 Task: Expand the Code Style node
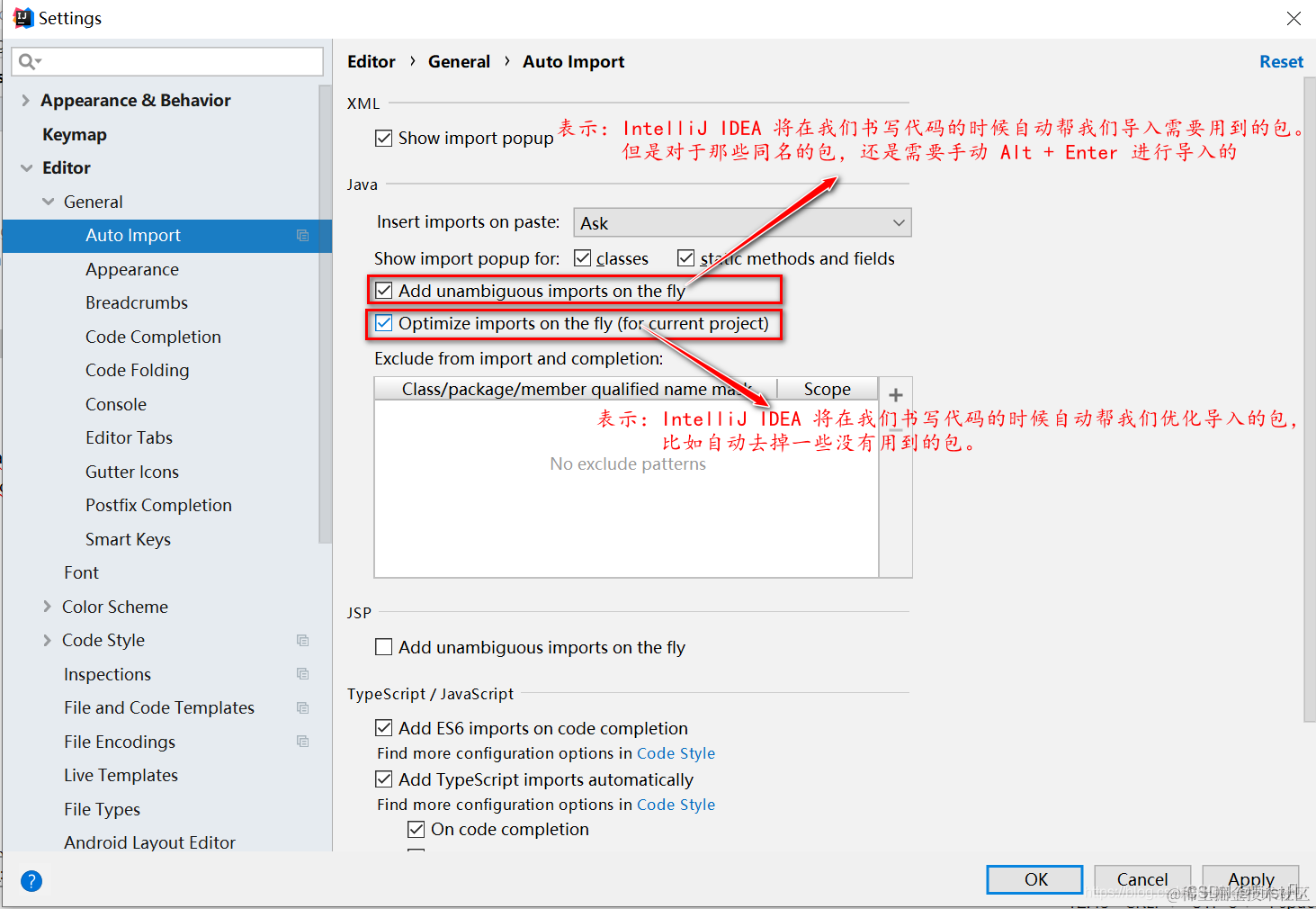(48, 641)
